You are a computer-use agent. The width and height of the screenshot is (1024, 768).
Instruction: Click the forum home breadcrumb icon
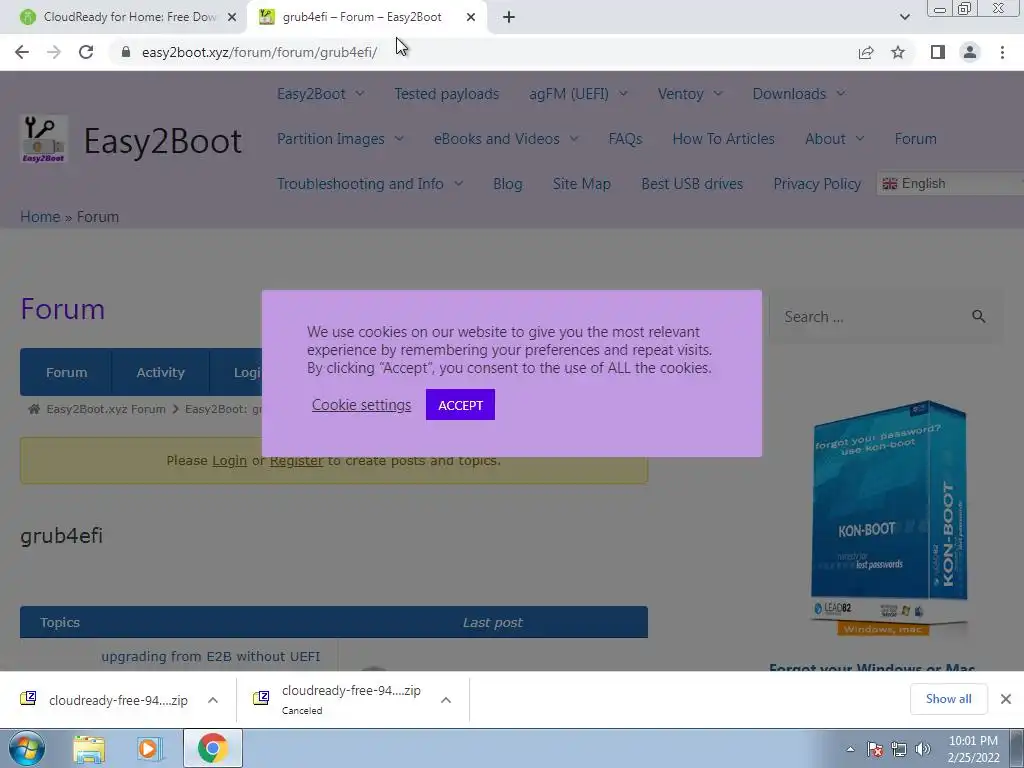tap(34, 409)
